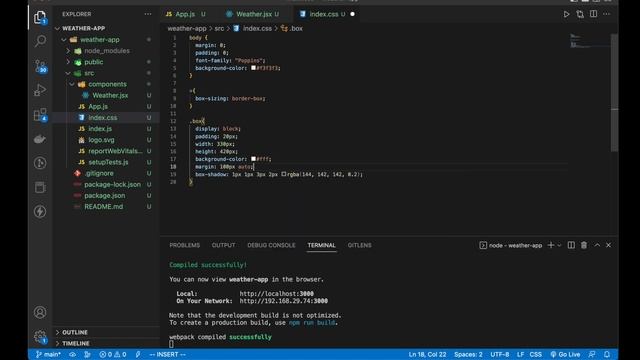Open Source Control view icon
640x360 pixels.
click(x=40, y=66)
